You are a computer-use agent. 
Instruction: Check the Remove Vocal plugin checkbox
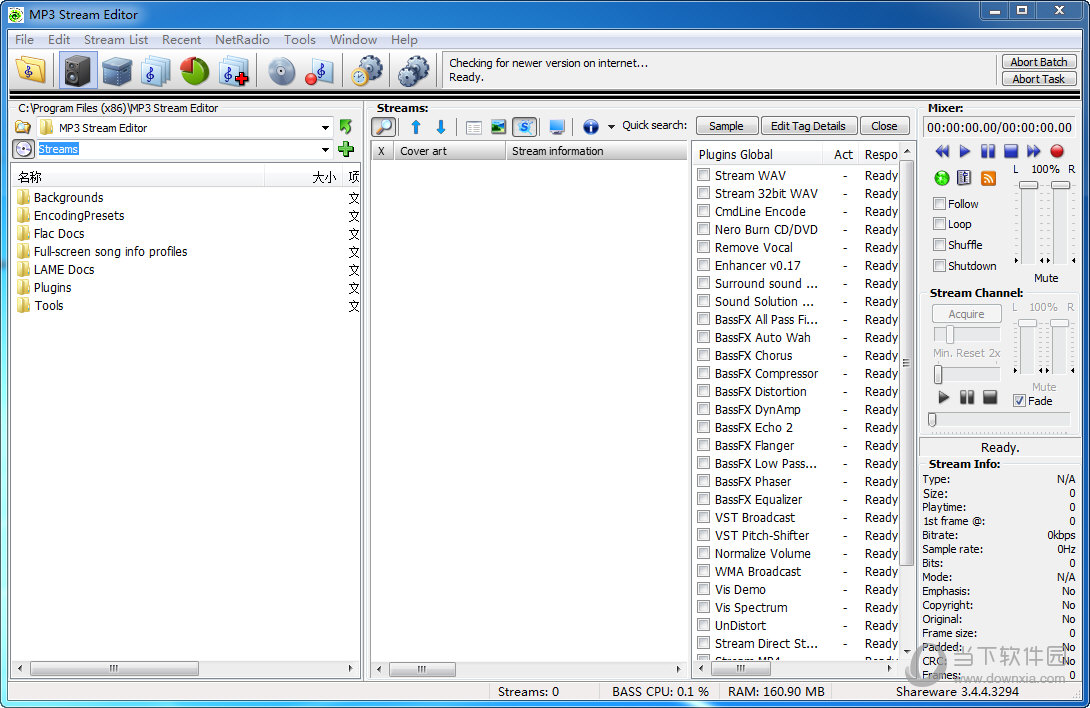703,247
